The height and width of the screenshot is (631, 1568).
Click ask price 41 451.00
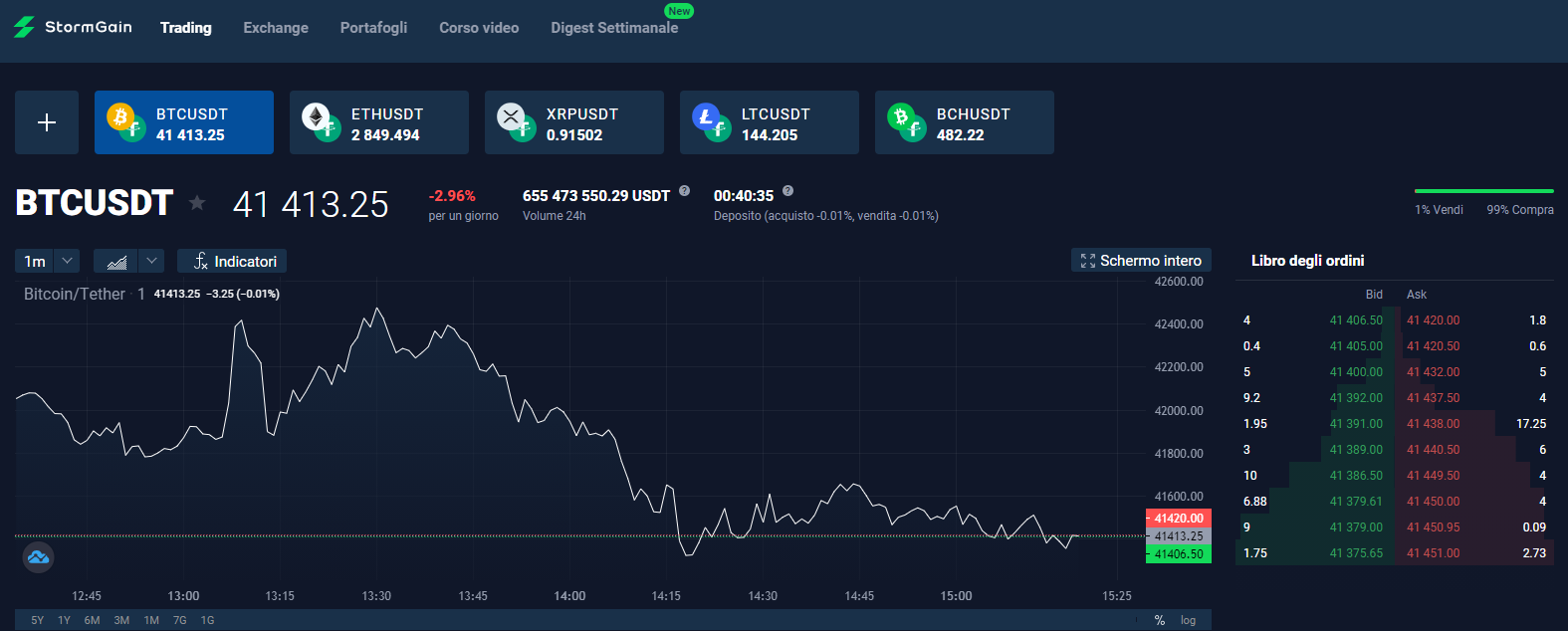[x=1434, y=553]
